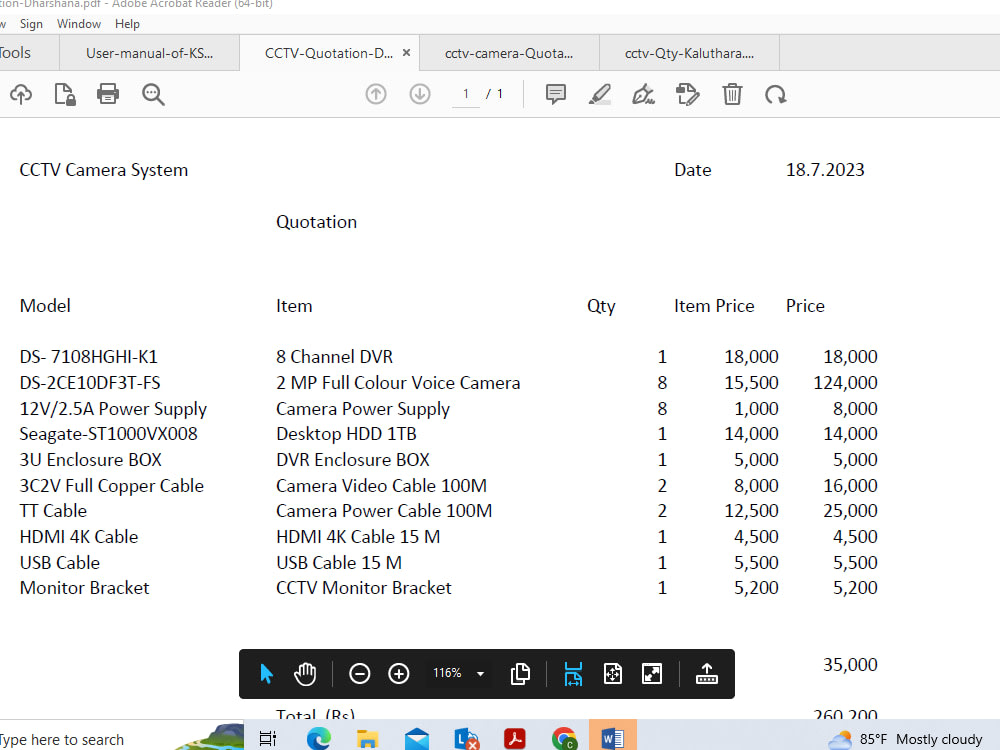Click the text 3C2V Full Copper Cable

click(x=112, y=485)
